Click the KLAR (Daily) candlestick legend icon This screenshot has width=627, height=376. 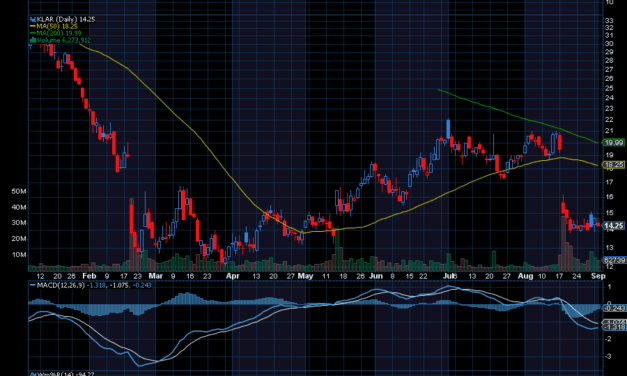coord(33,19)
